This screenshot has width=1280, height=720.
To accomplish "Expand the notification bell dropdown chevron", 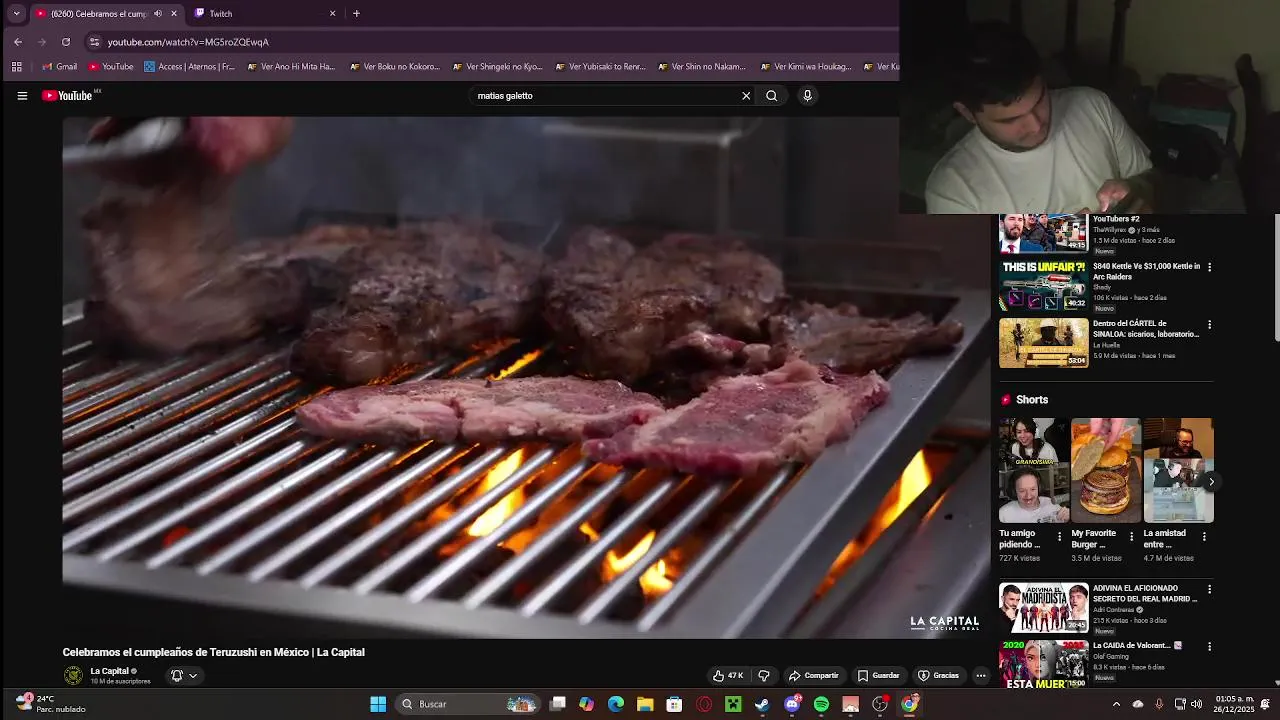I will [193, 676].
